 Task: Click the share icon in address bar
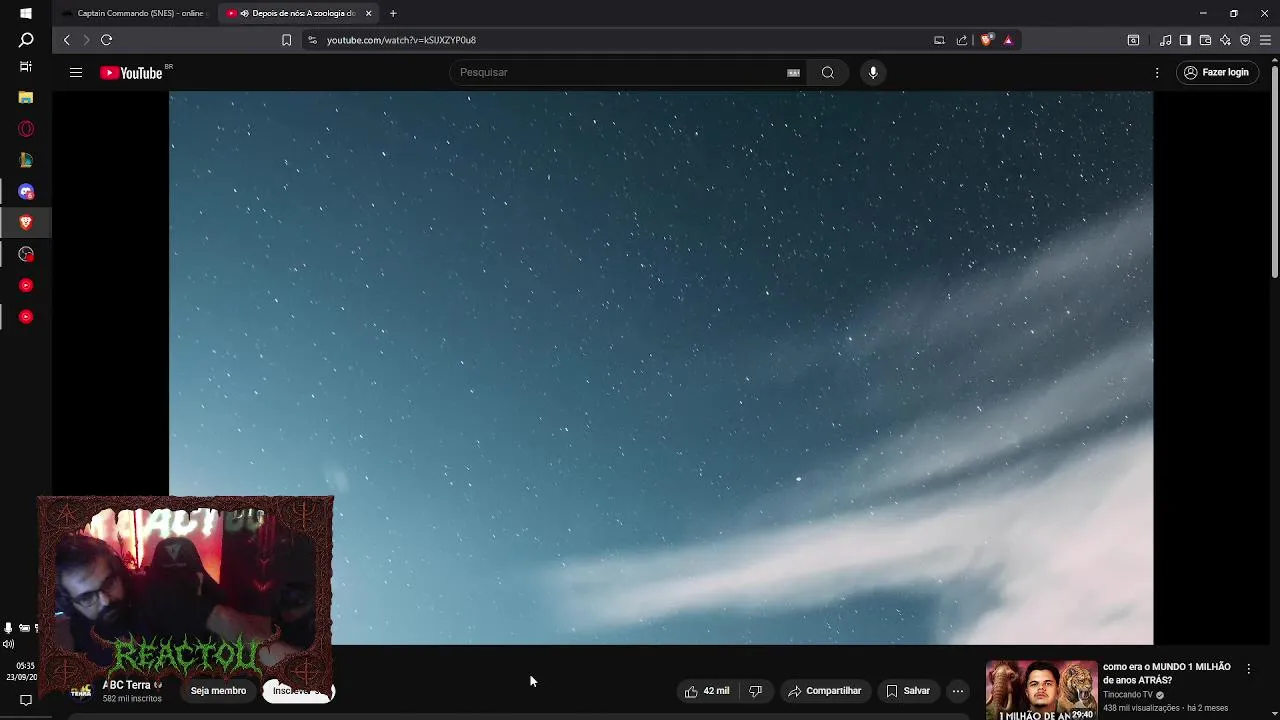click(962, 40)
